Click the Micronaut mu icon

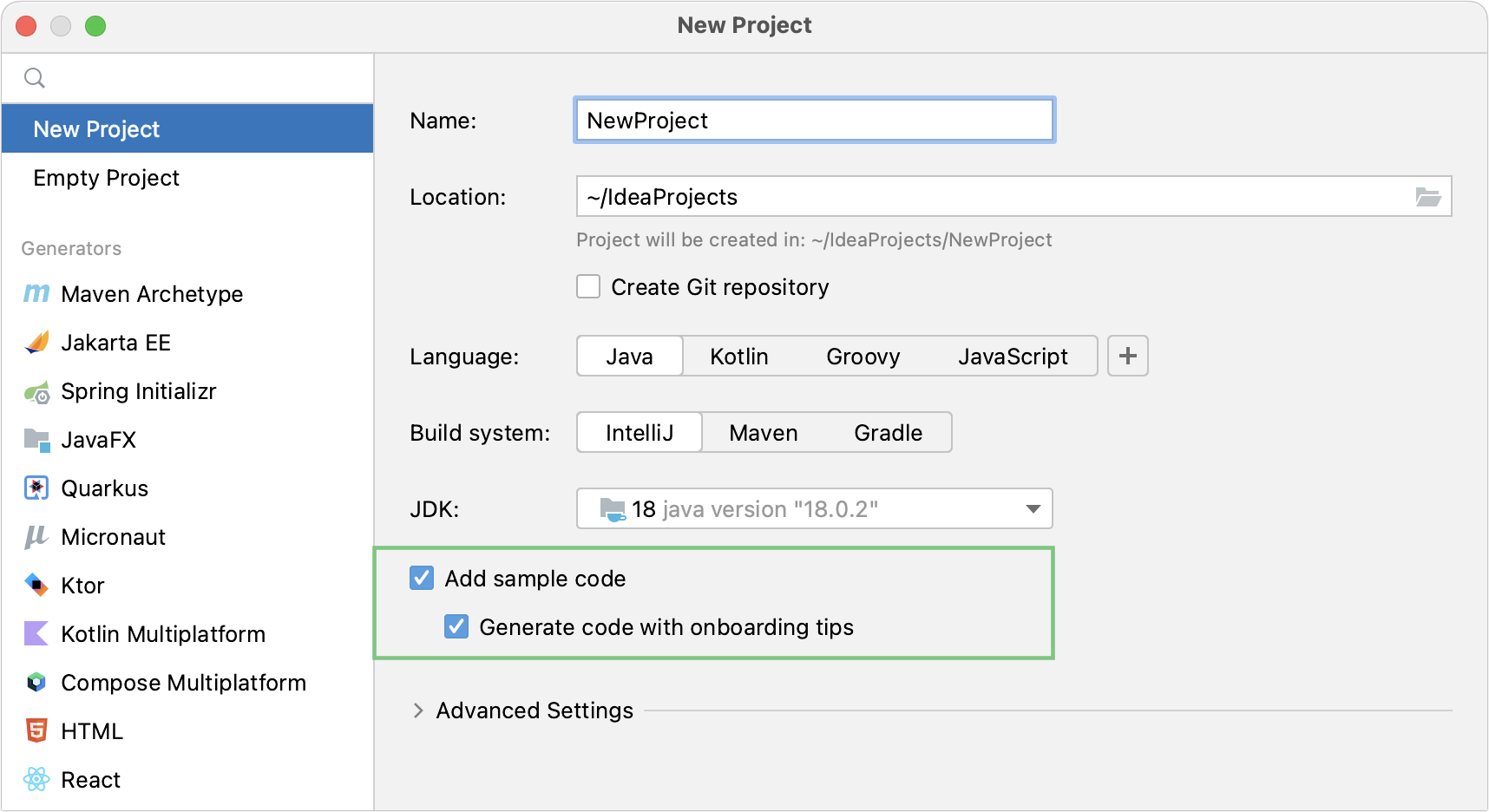point(36,537)
